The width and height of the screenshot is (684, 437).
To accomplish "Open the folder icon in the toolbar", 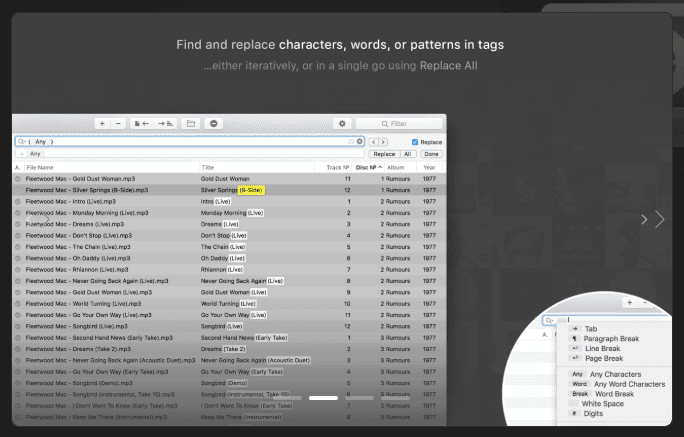I will click(x=191, y=123).
